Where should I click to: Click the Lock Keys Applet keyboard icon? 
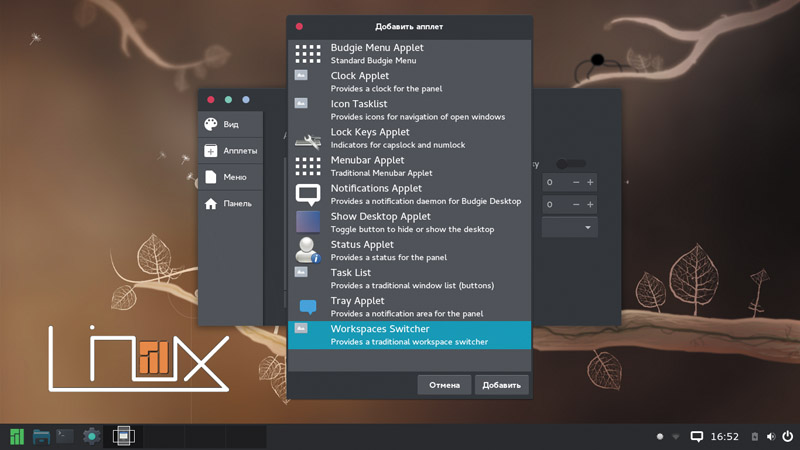pyautogui.click(x=308, y=140)
